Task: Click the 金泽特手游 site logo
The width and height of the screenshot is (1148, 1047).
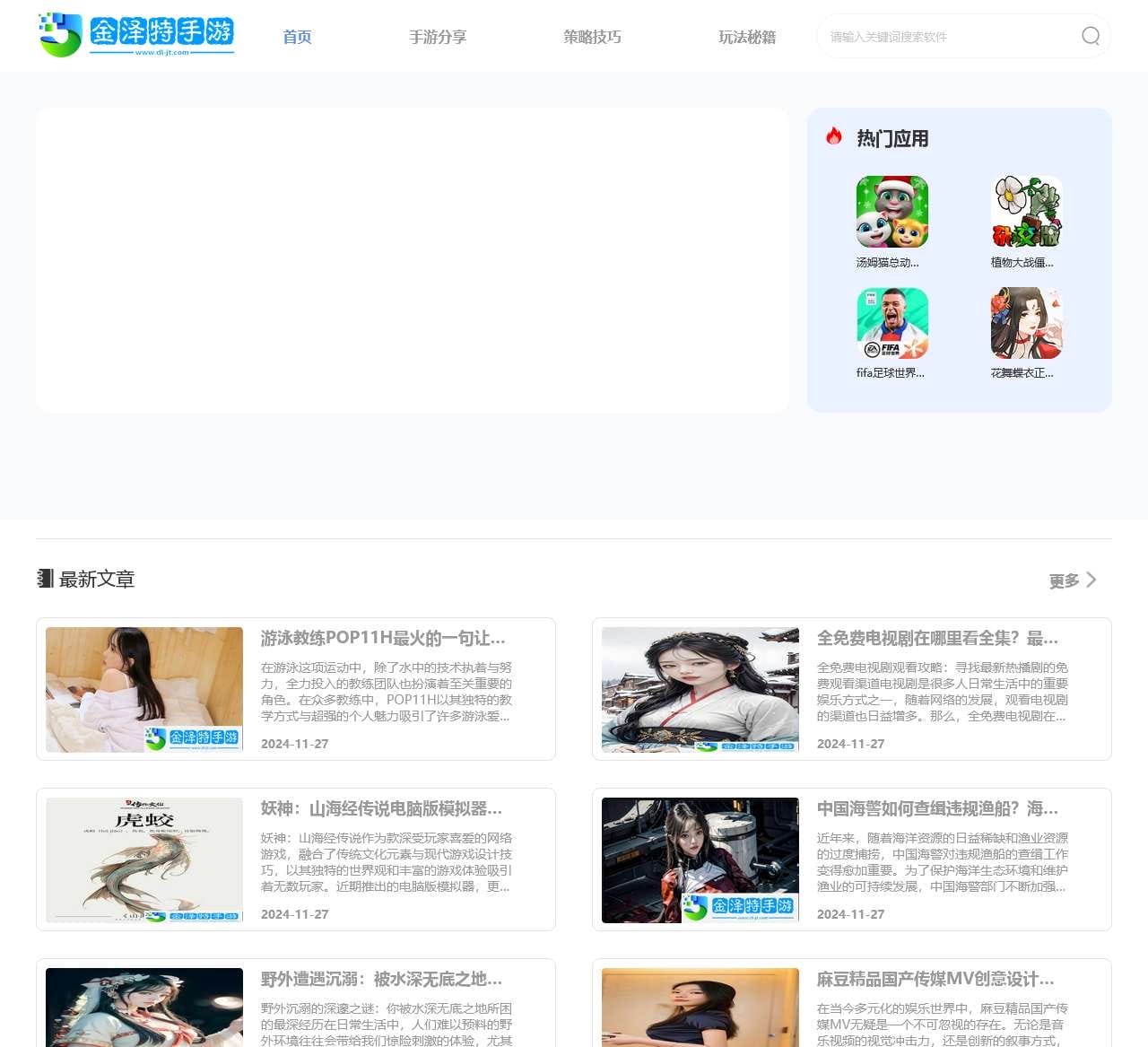Action: 136,35
